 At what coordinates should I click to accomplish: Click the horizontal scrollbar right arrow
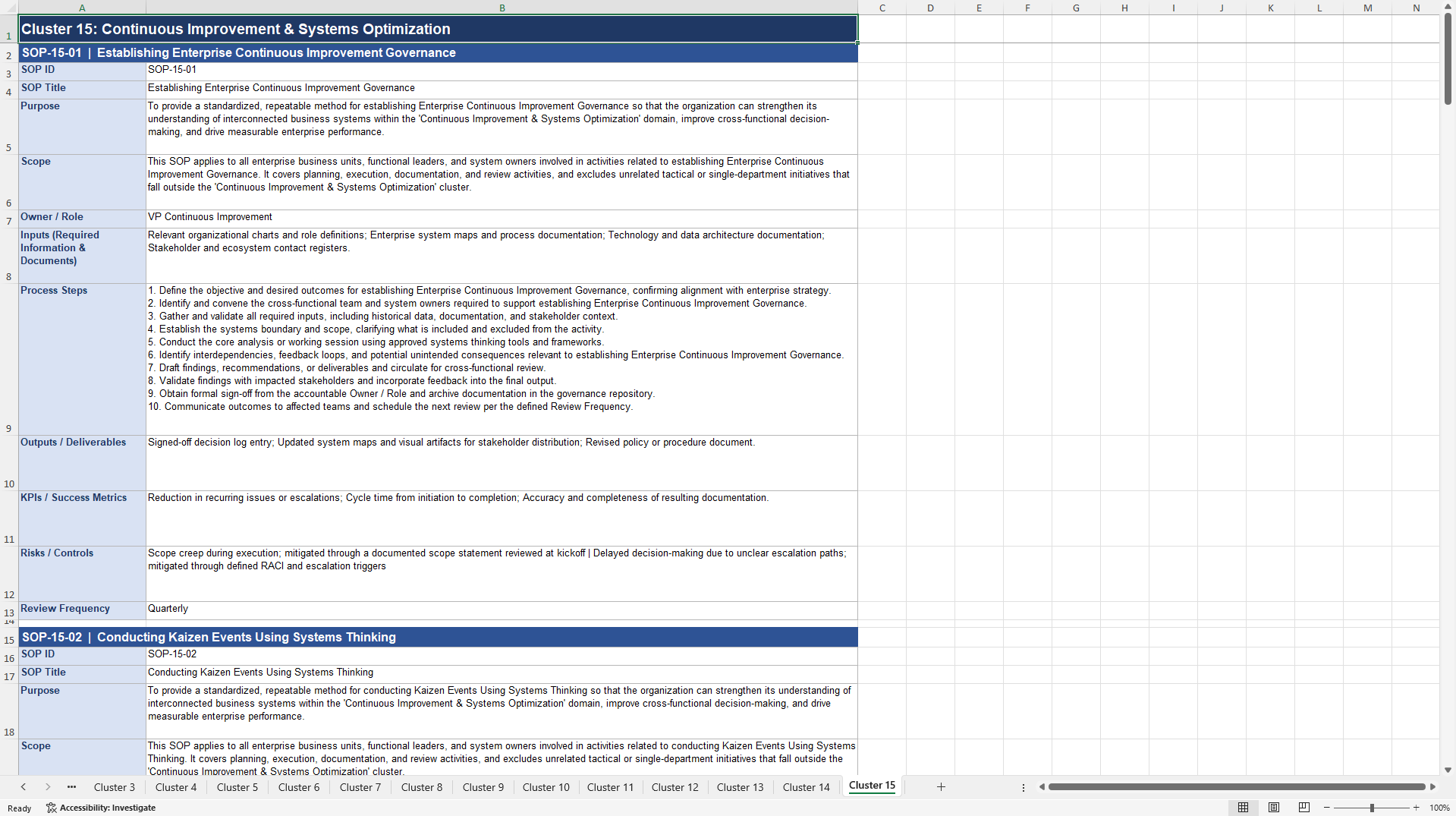point(1432,787)
